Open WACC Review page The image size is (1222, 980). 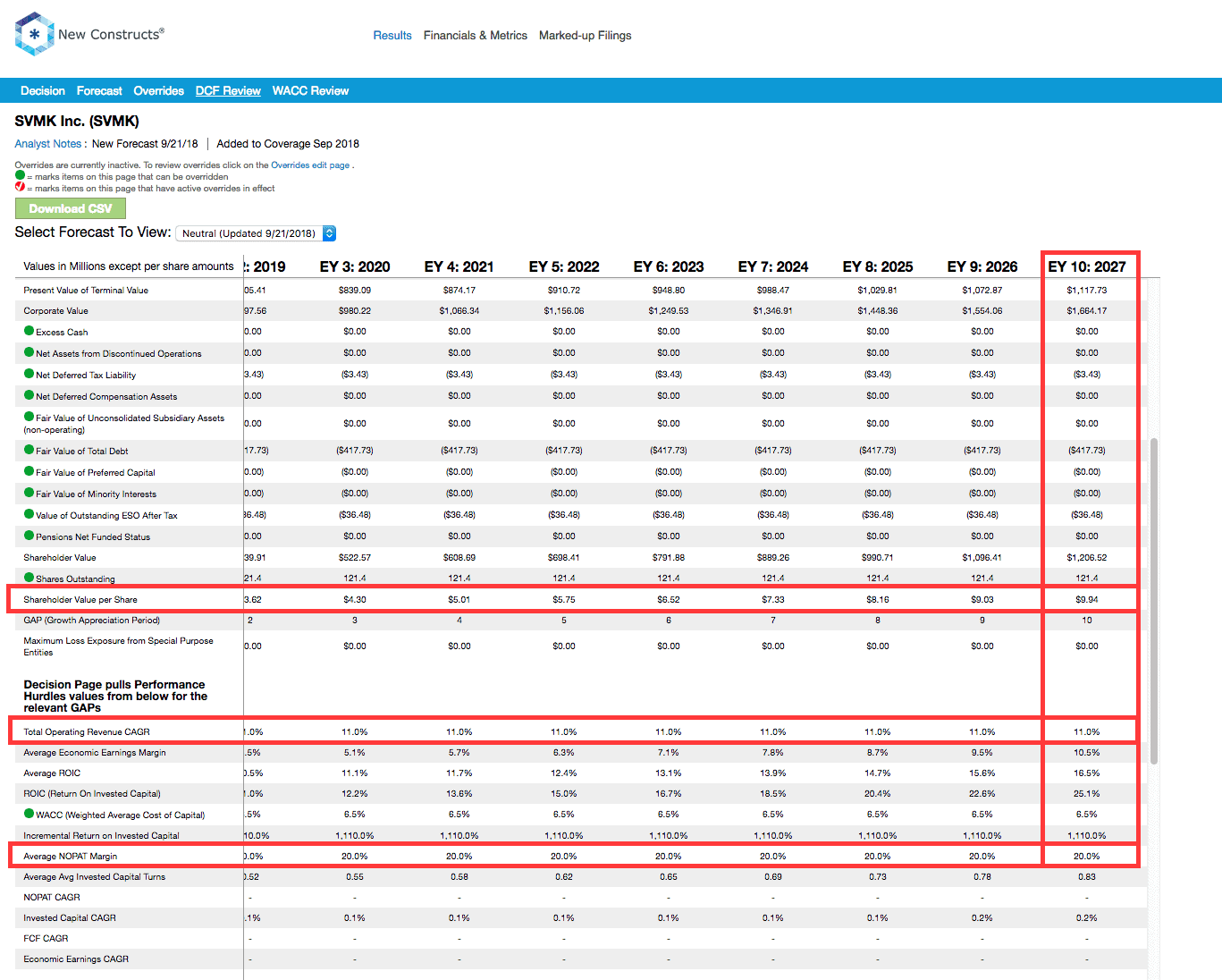(310, 90)
